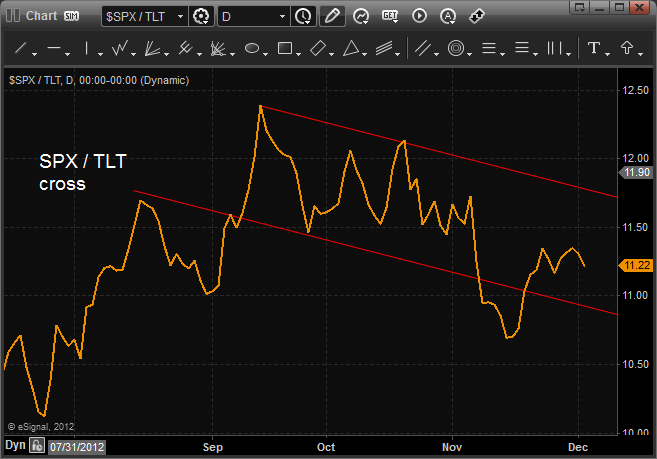Screen dimensions: 657x459
Task: Expand text tool dropdown arrow
Action: click(607, 54)
